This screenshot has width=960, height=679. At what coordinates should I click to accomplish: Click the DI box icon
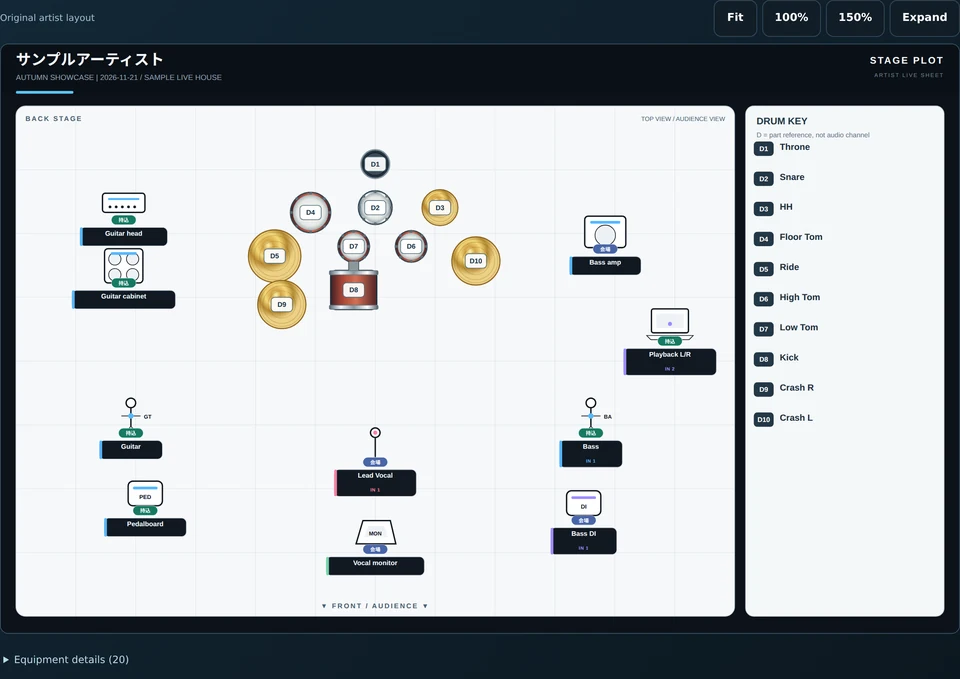pos(583,503)
